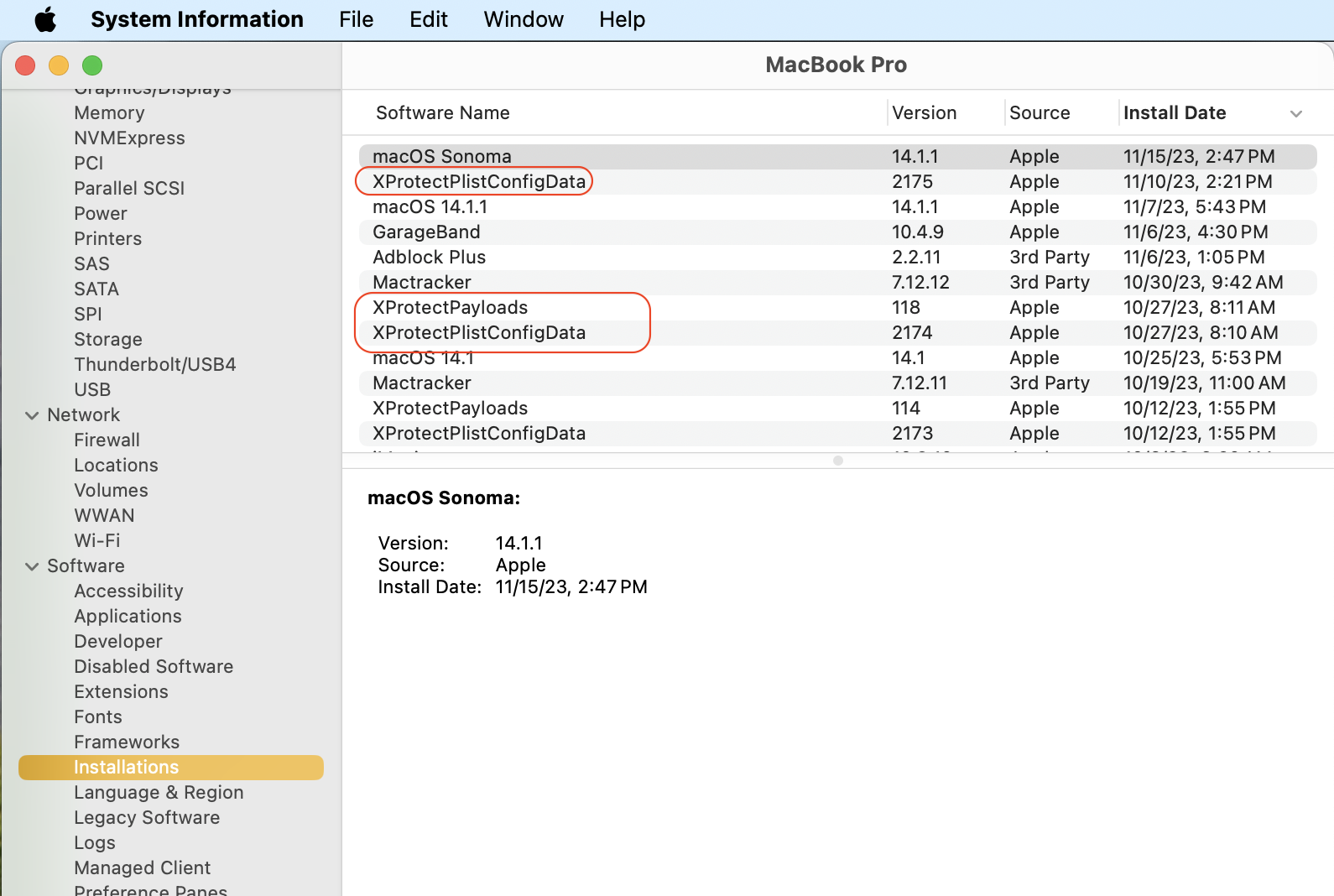Click the green zoom window button

(x=92, y=65)
